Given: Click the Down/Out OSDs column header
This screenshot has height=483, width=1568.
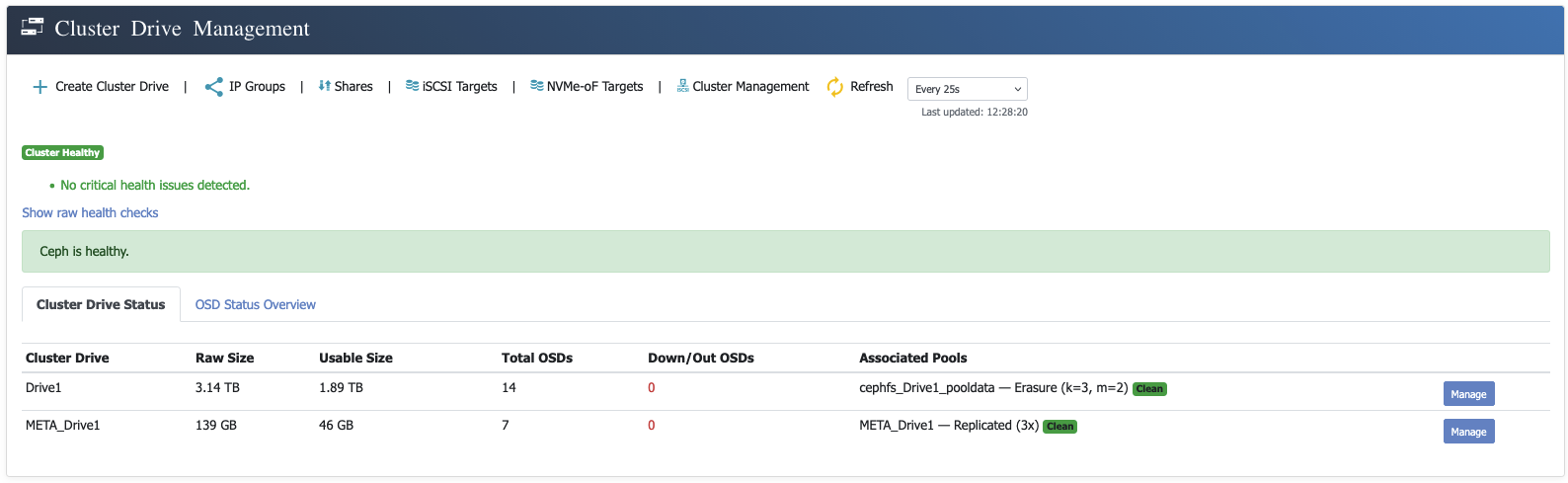Looking at the screenshot, I should coord(701,358).
